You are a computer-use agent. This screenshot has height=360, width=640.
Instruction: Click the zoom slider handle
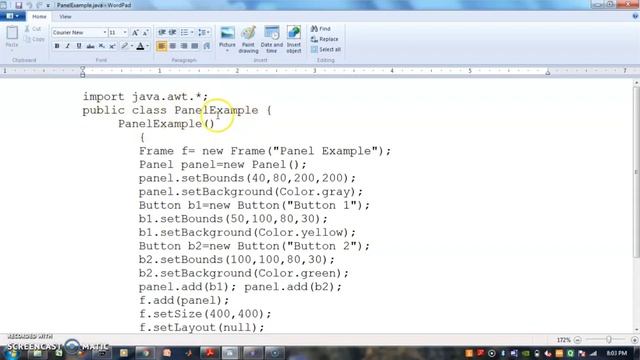[x=609, y=340]
